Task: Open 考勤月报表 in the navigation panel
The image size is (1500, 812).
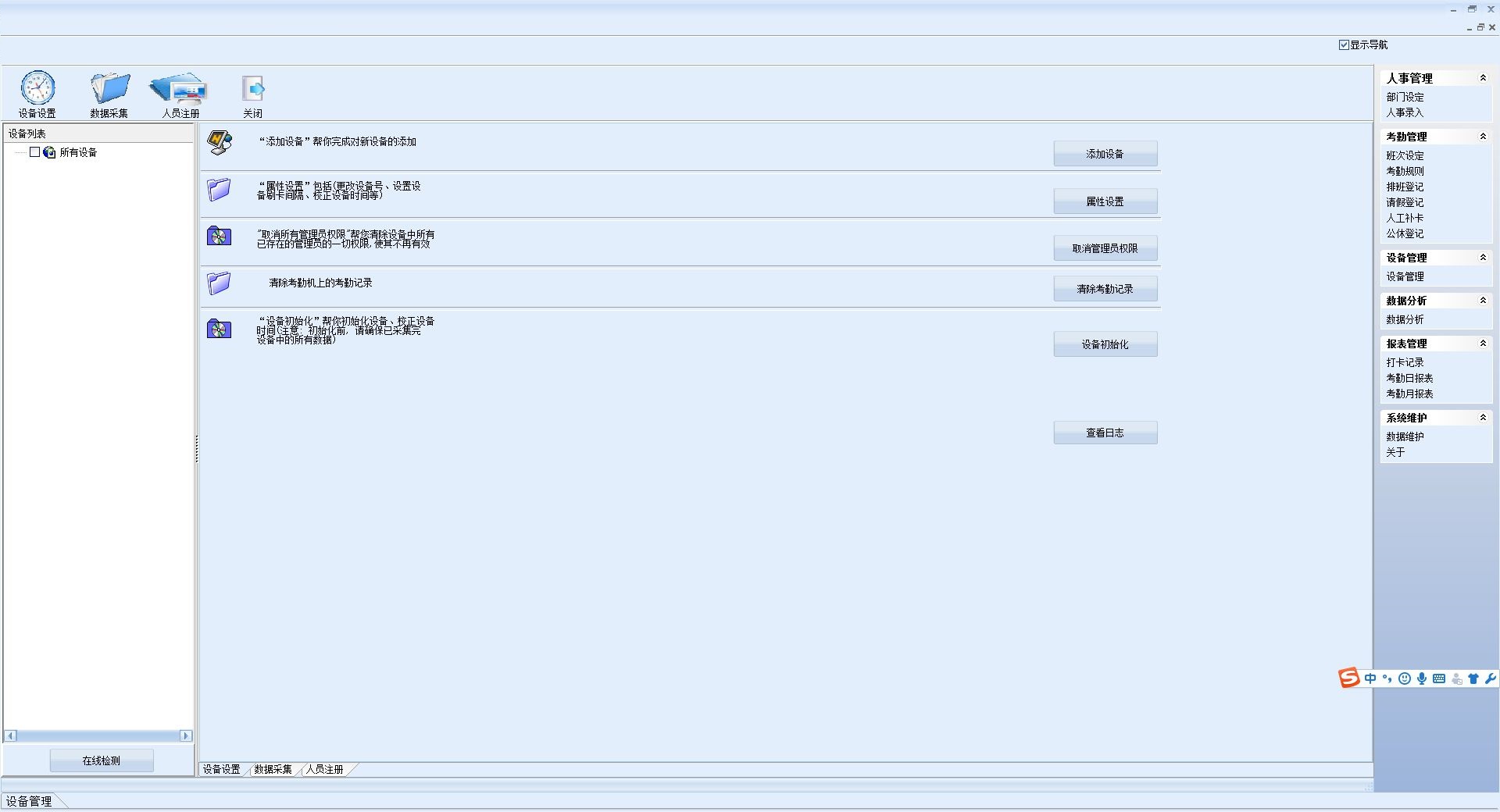Action: click(1409, 394)
